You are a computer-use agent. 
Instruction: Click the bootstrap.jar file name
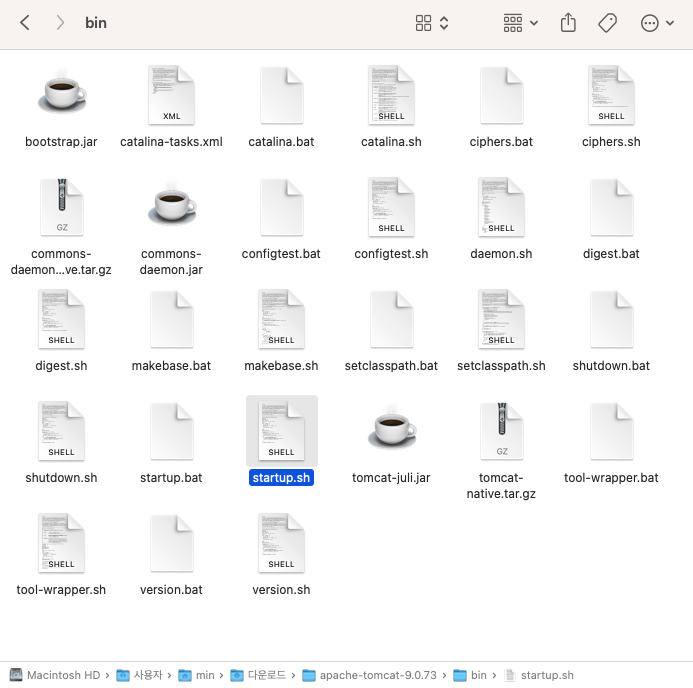[x=61, y=142]
